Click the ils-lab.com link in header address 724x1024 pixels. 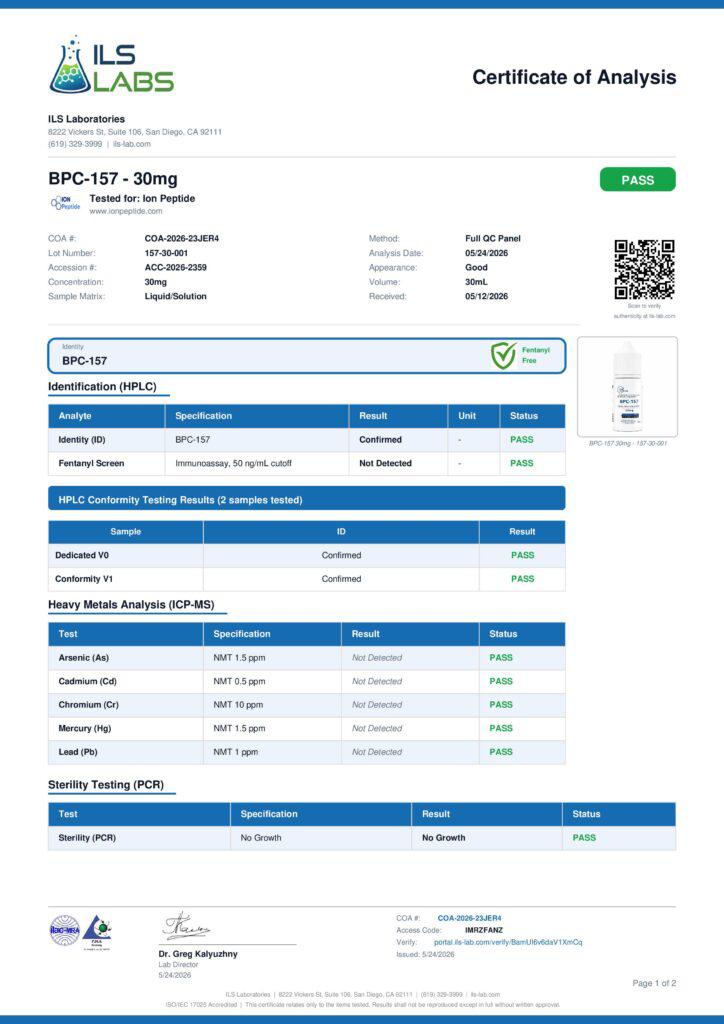132,144
